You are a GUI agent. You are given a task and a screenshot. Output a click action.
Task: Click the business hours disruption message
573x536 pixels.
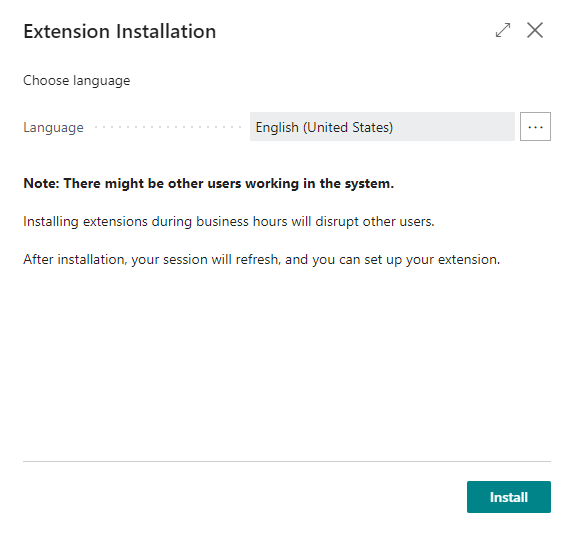point(229,221)
